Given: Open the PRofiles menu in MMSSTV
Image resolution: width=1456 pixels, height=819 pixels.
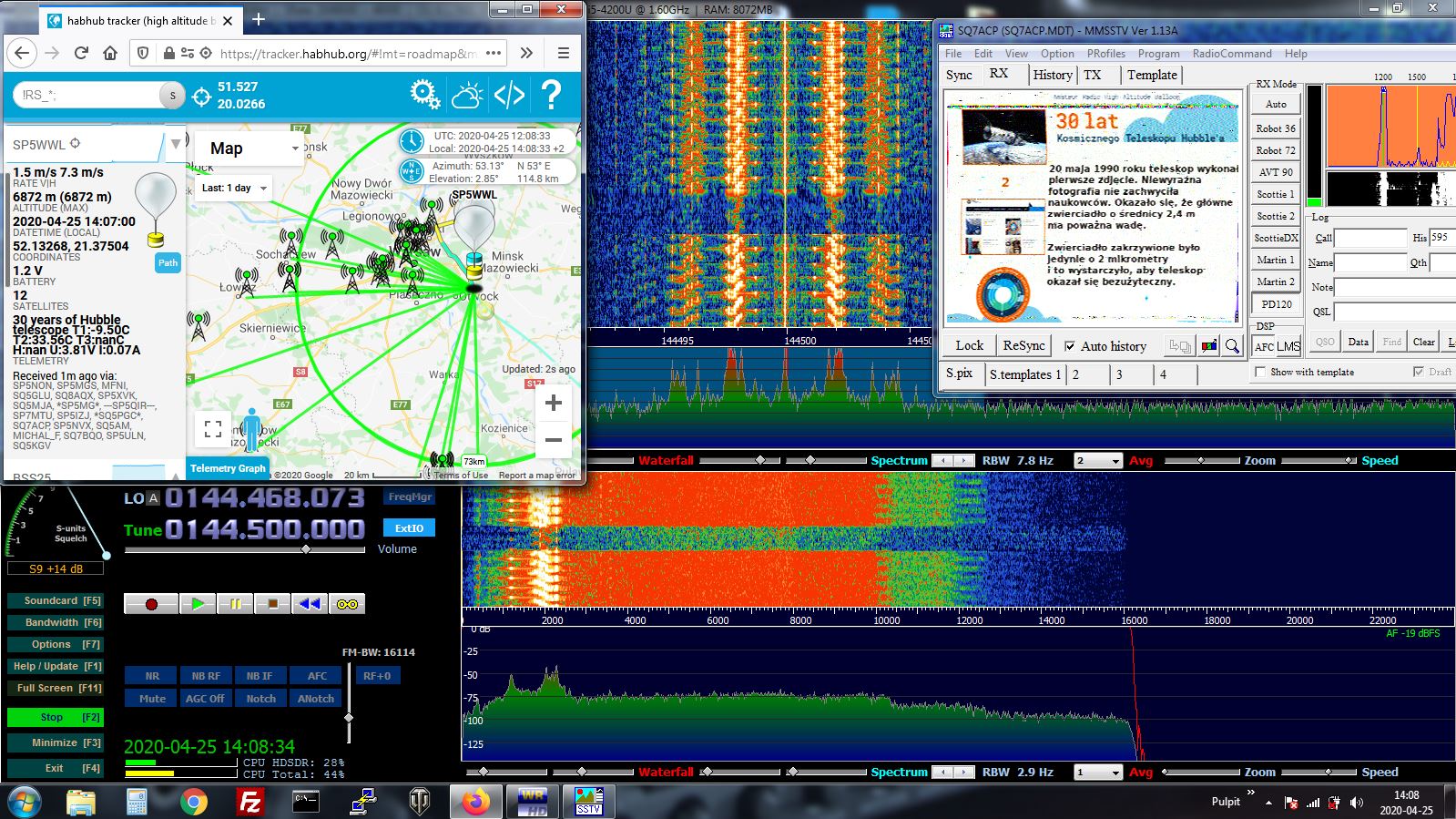Looking at the screenshot, I should tap(1106, 54).
